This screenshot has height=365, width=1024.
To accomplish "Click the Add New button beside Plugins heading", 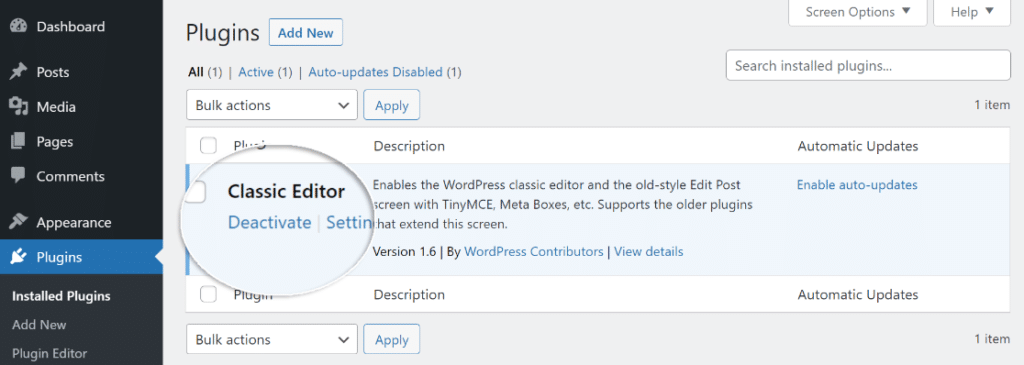I will coord(306,33).
